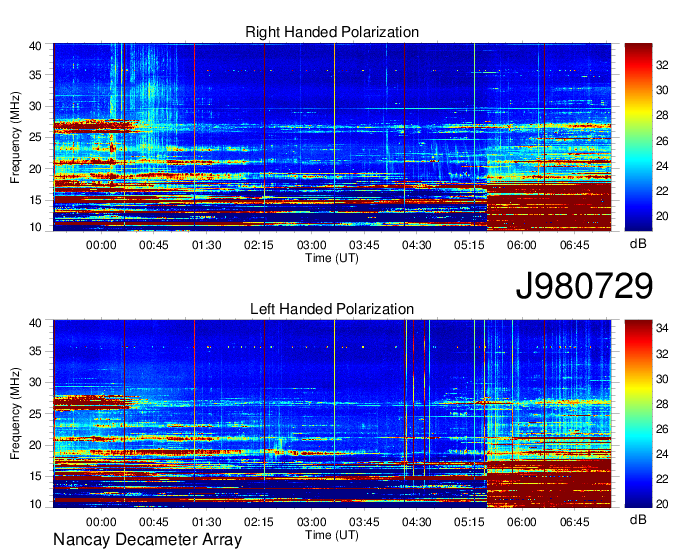
Task: Click the 03:00 time tick under top plot
Action: (x=311, y=245)
